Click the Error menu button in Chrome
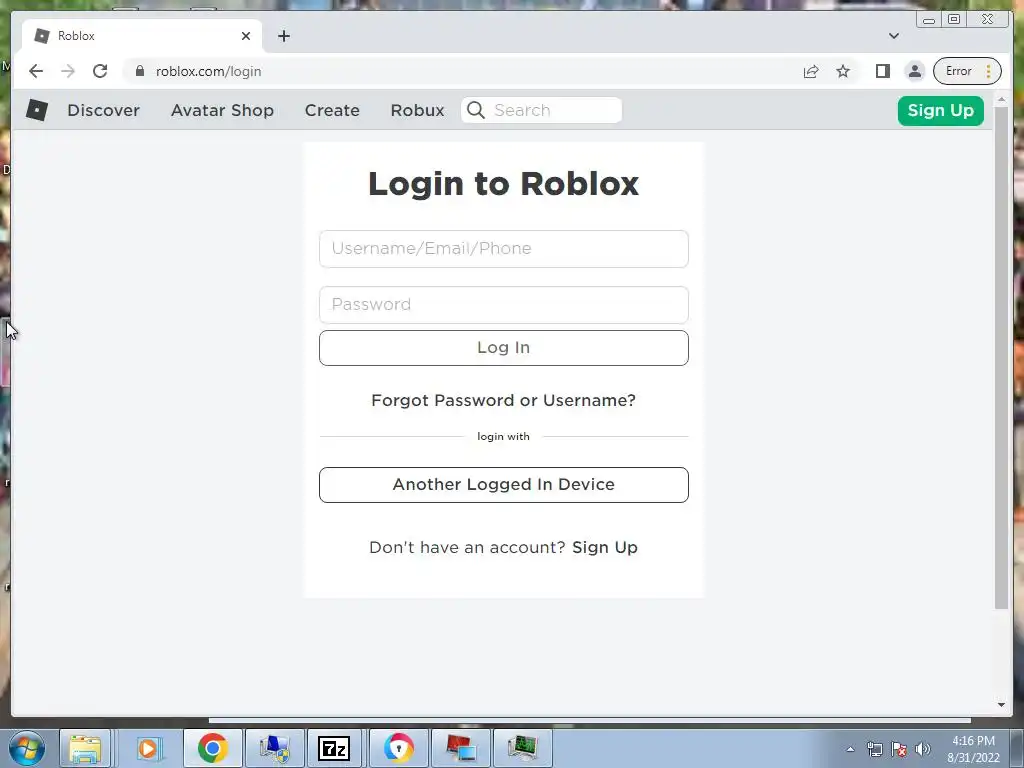 967,71
